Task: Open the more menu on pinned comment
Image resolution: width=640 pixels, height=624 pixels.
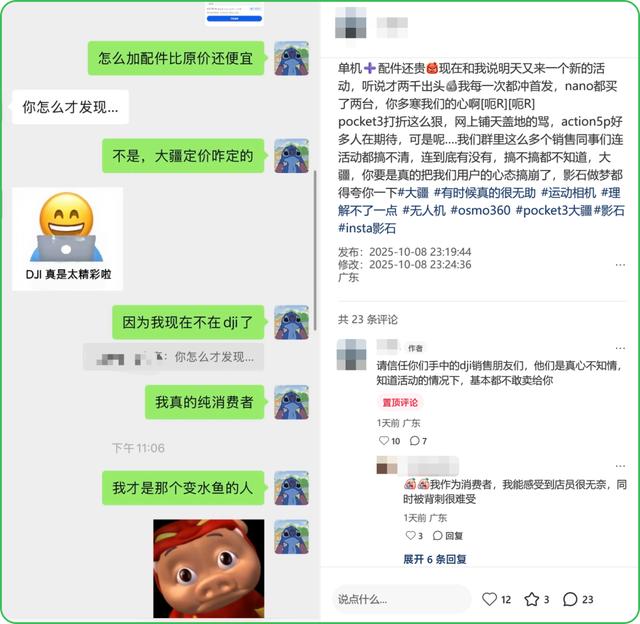Action: point(620,348)
